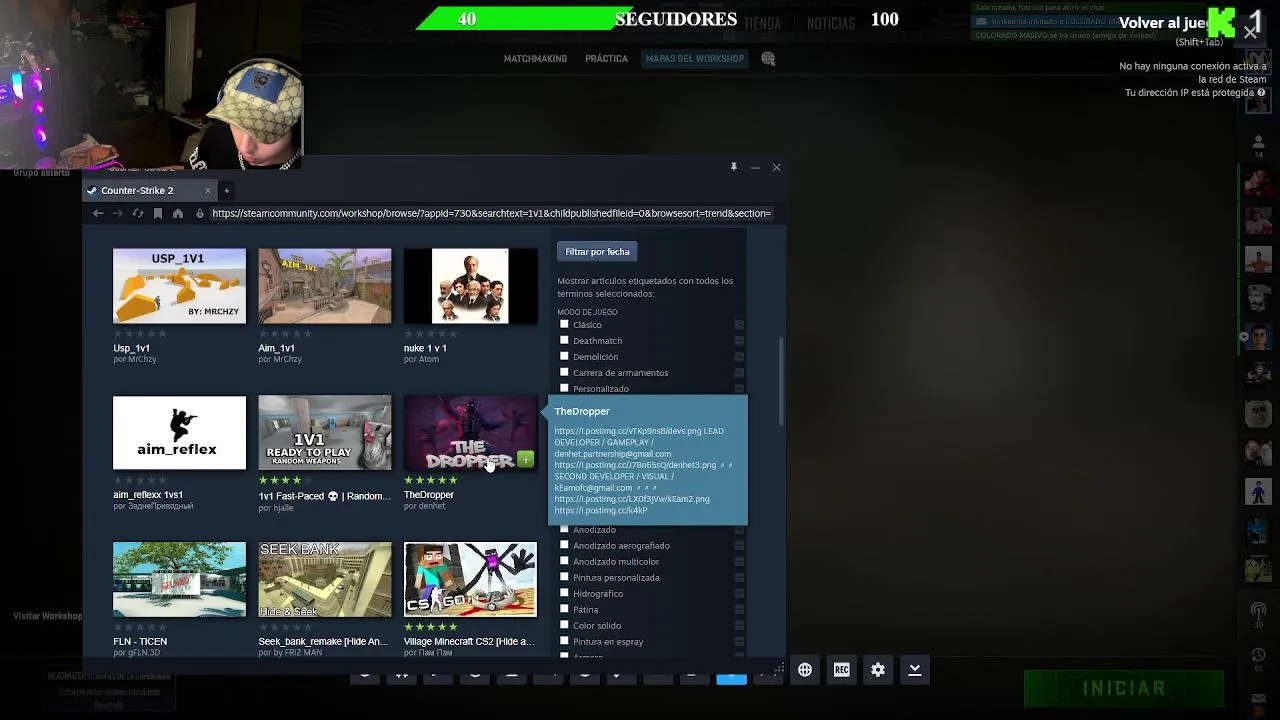Click Filtrar por fecha button
This screenshot has height=720, width=1280.
(597, 252)
